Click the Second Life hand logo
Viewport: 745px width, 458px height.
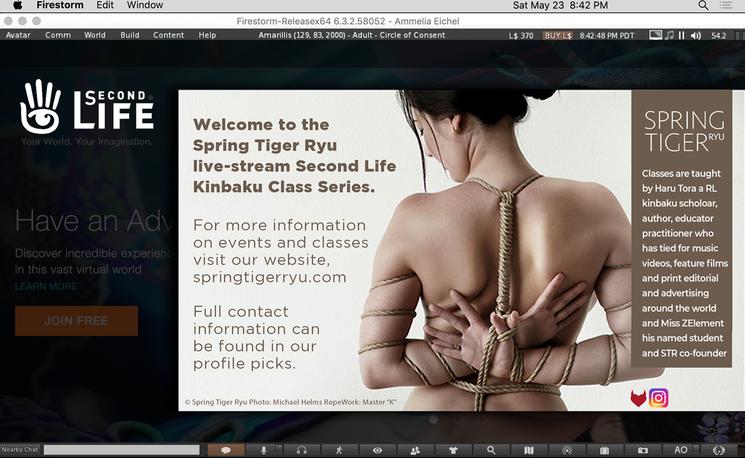(40, 106)
